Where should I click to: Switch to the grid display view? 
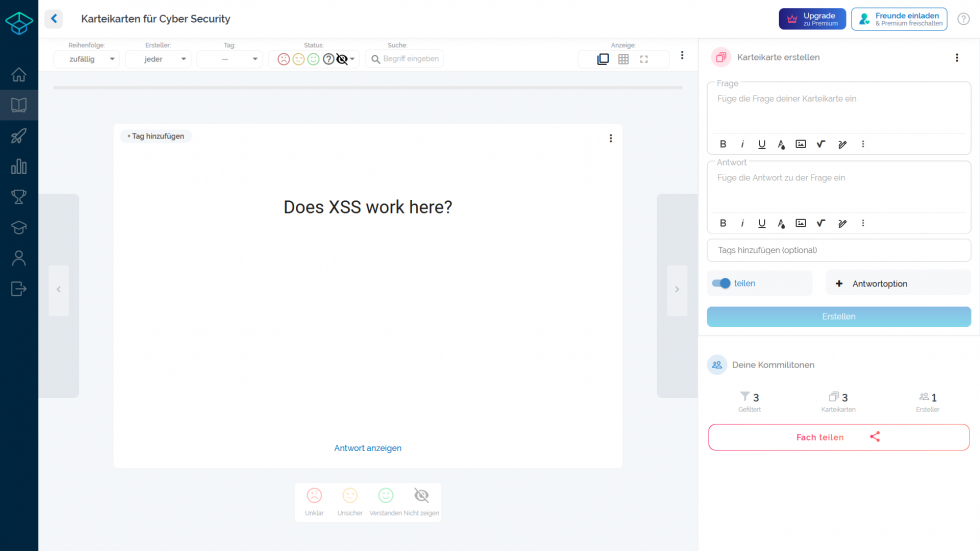[x=623, y=60]
